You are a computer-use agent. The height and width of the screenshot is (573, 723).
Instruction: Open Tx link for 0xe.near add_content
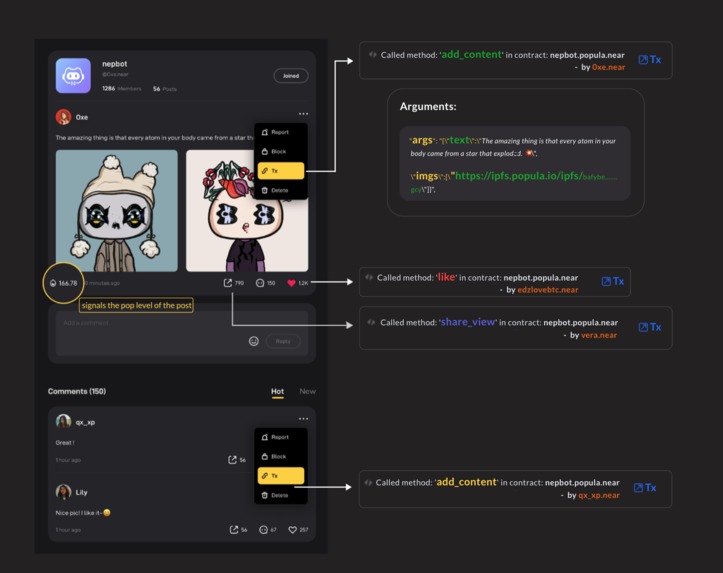(650, 59)
